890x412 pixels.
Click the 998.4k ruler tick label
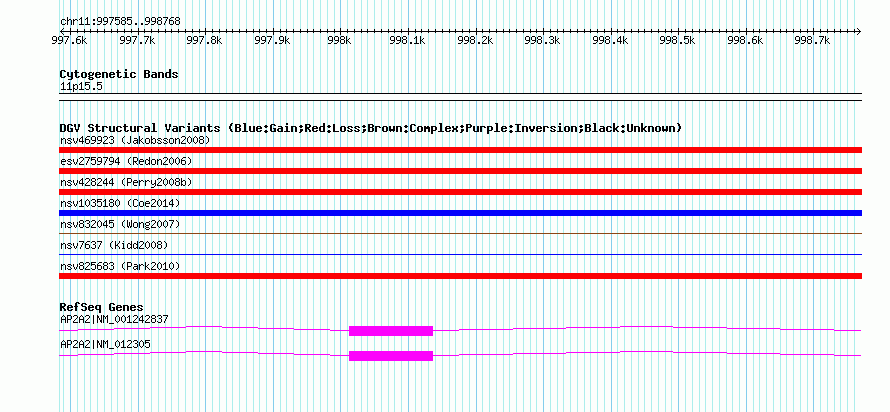(x=610, y=41)
